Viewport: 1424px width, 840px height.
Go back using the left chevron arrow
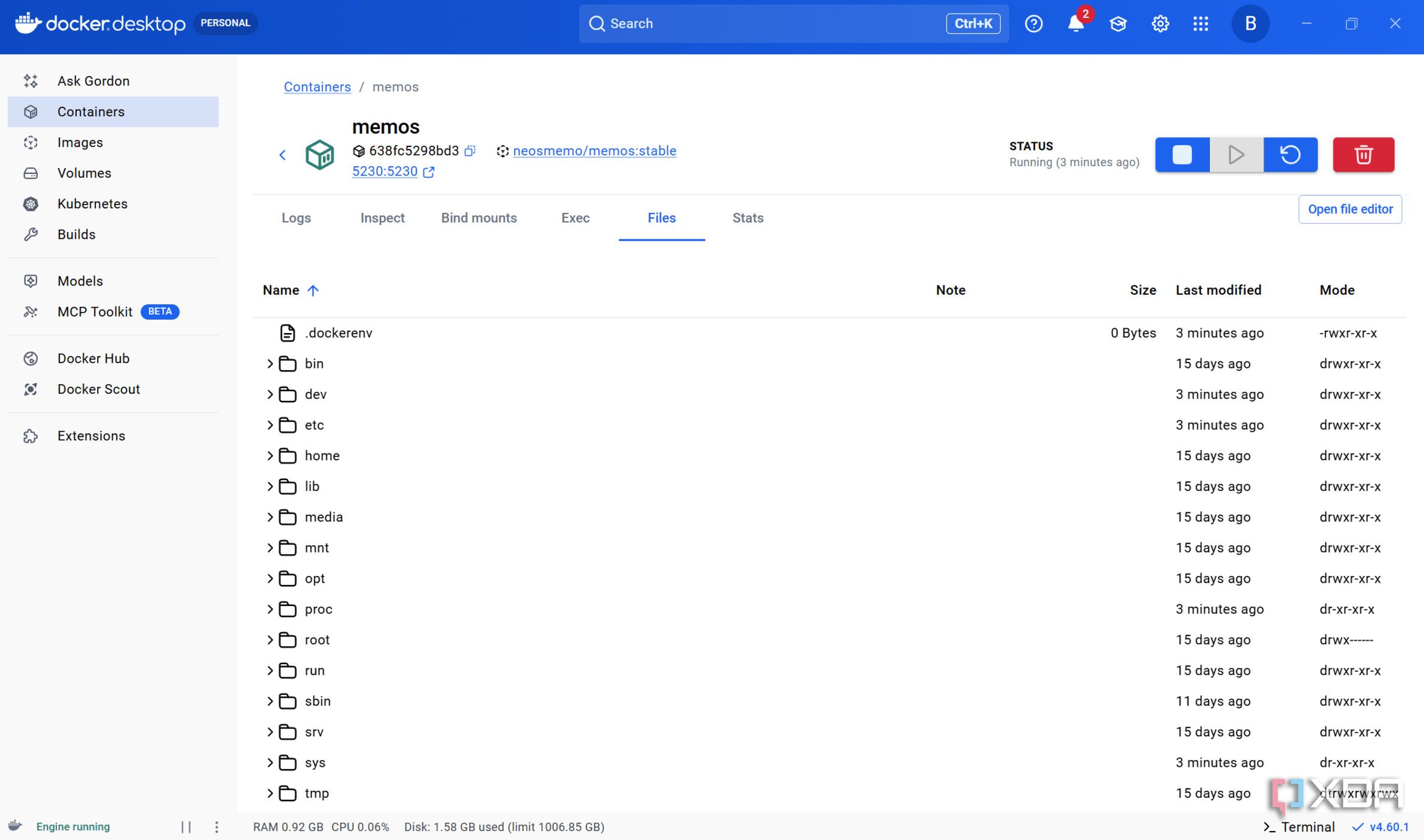(x=283, y=155)
